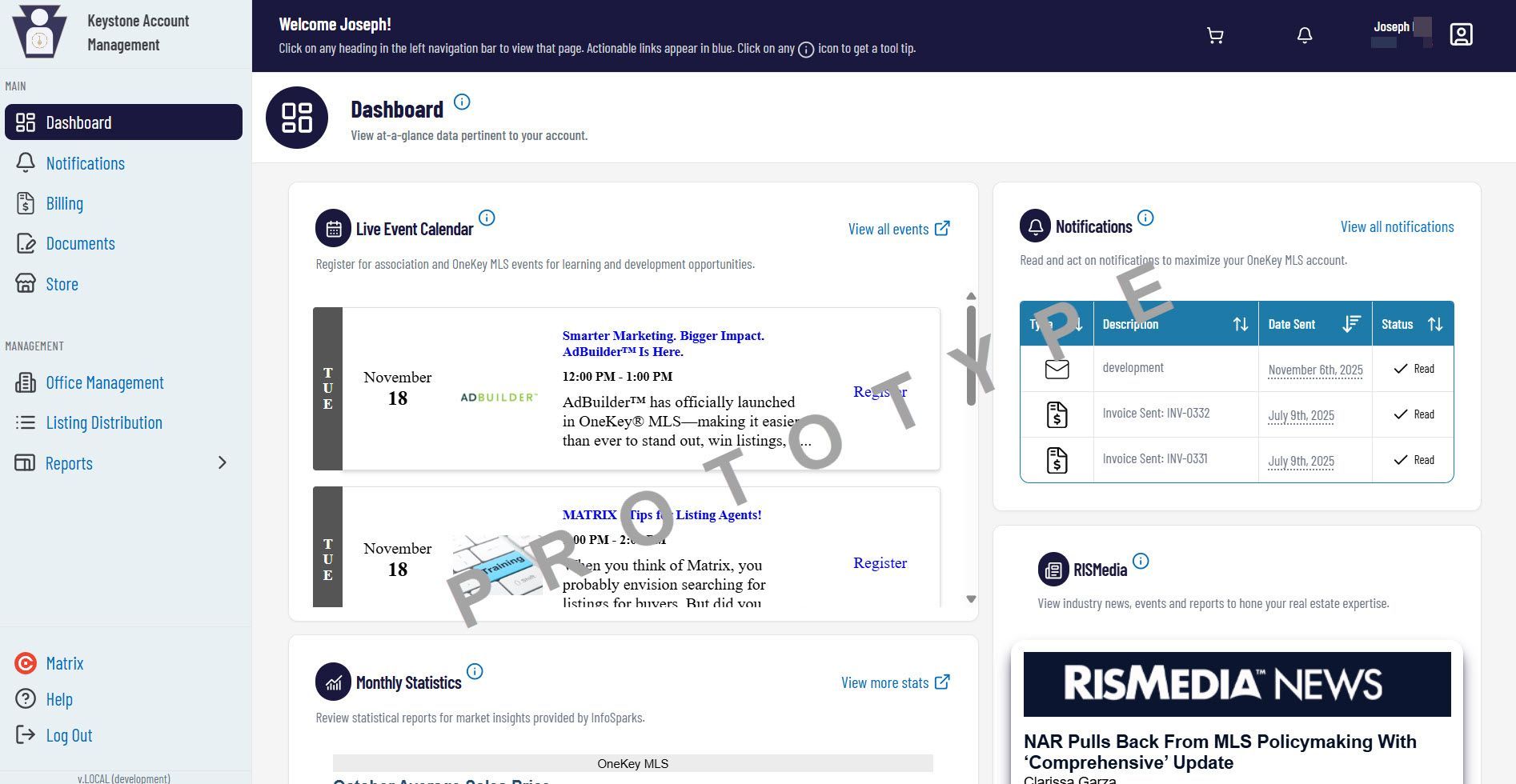
Task: Click 'Invoice Sent: INV-0332' description
Action: [1156, 414]
